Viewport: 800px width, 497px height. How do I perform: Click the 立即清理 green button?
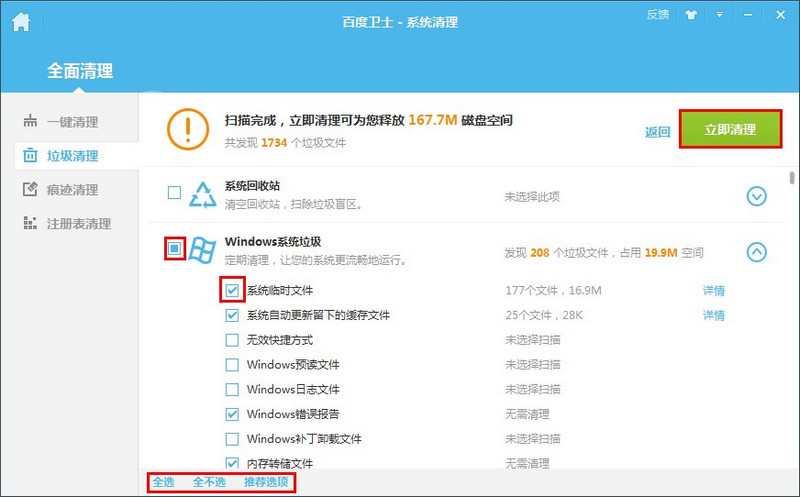coord(730,129)
